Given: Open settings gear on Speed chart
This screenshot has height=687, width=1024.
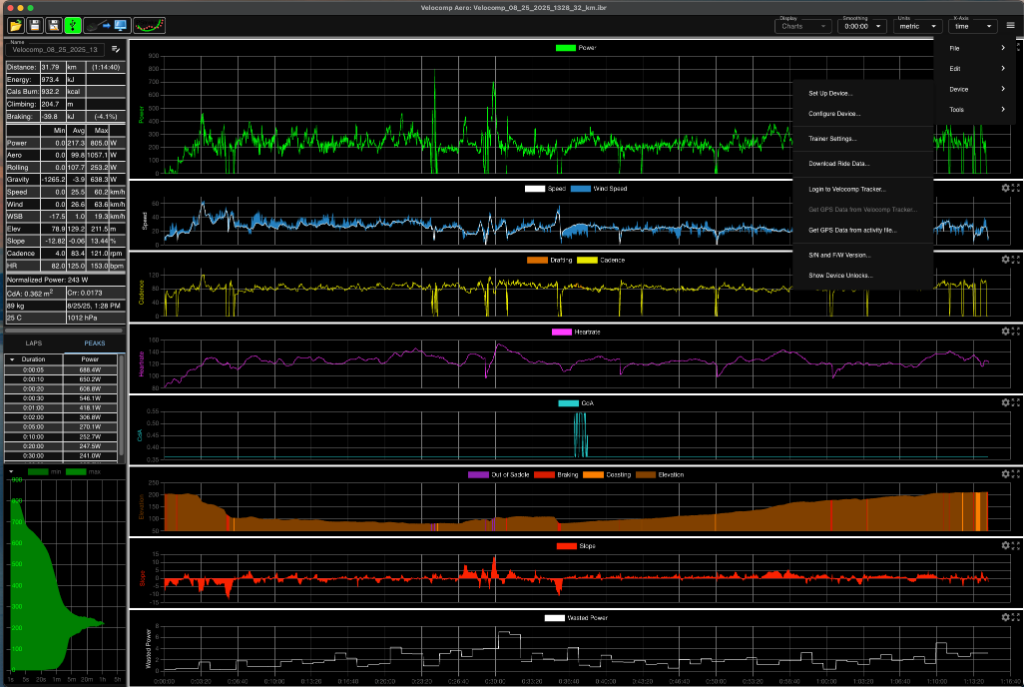Looking at the screenshot, I should (x=1005, y=187).
